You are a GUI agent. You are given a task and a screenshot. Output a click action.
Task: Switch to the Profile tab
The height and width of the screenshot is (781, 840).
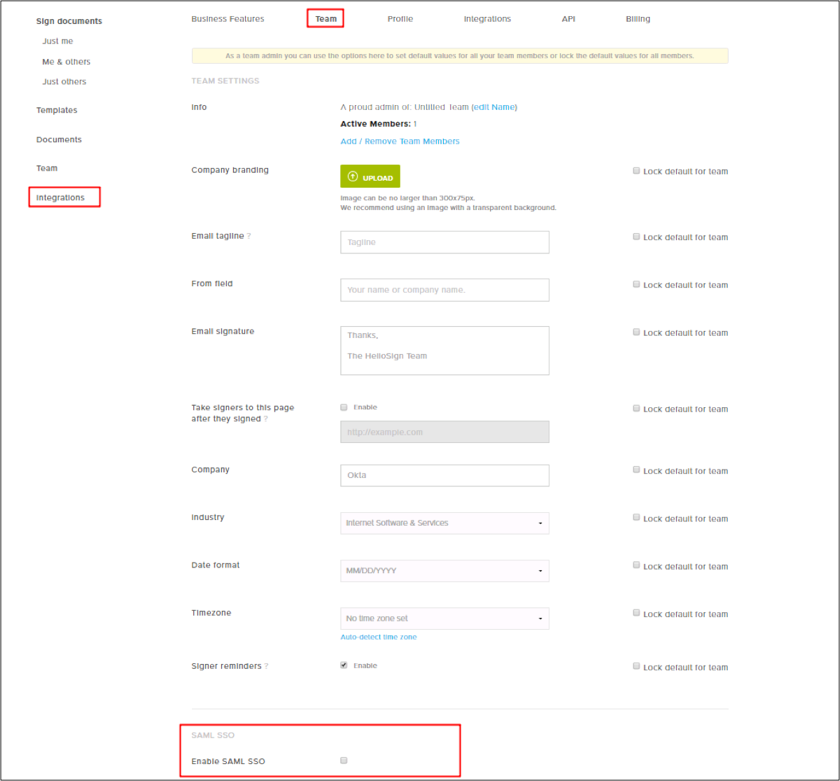tap(400, 19)
